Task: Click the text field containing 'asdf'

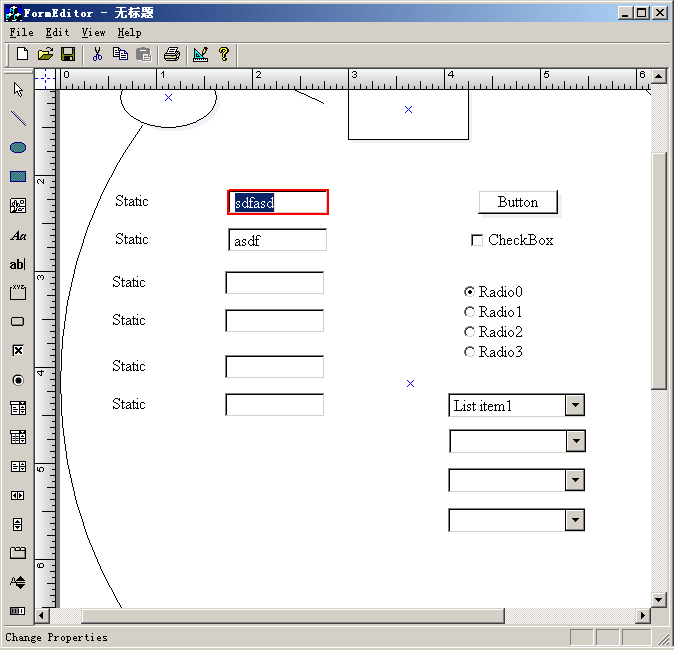Action: coord(277,241)
